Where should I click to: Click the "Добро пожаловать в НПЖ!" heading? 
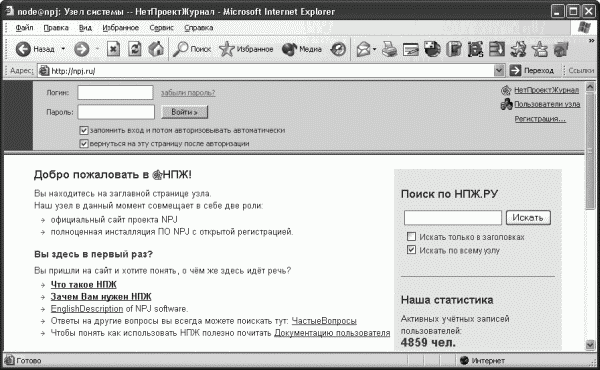tap(112, 174)
